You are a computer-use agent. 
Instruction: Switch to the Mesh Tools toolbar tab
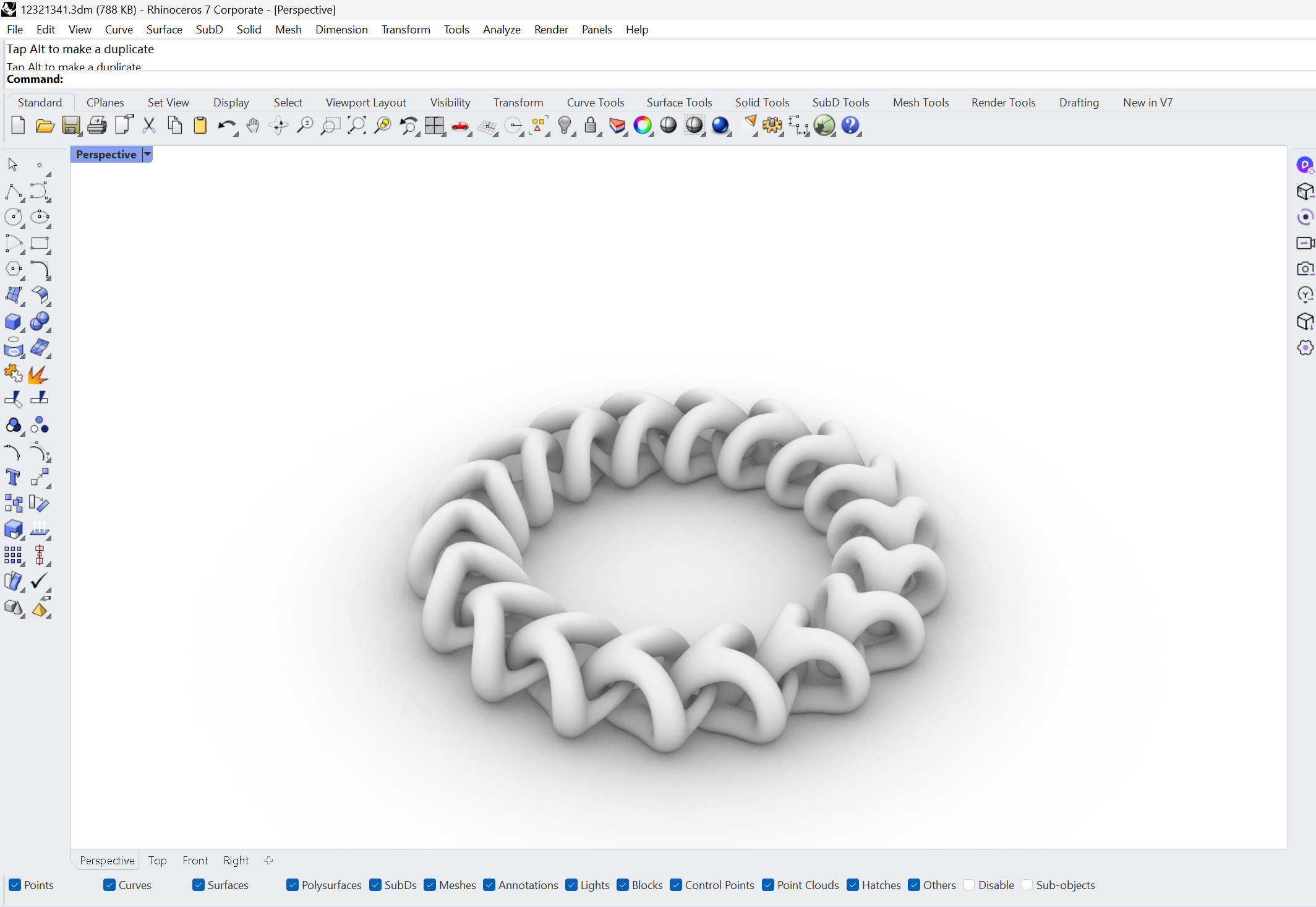pyautogui.click(x=920, y=102)
